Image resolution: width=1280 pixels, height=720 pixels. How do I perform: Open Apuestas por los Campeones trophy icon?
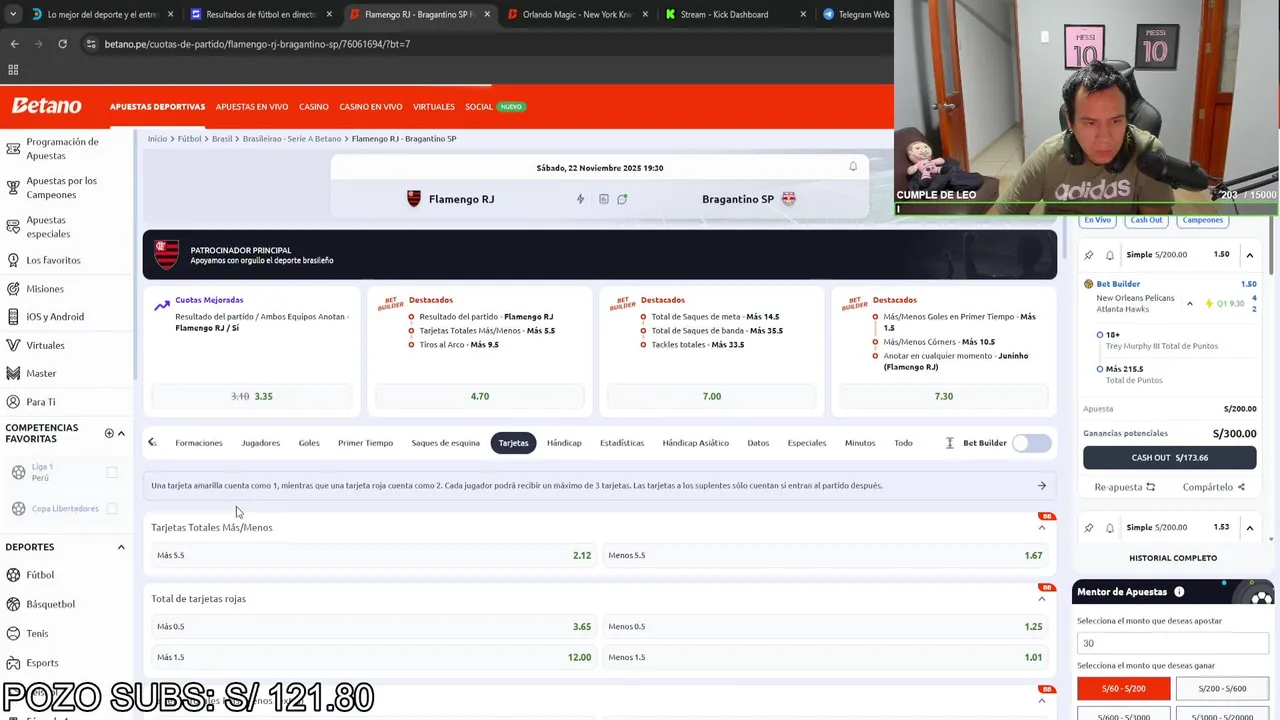point(13,187)
